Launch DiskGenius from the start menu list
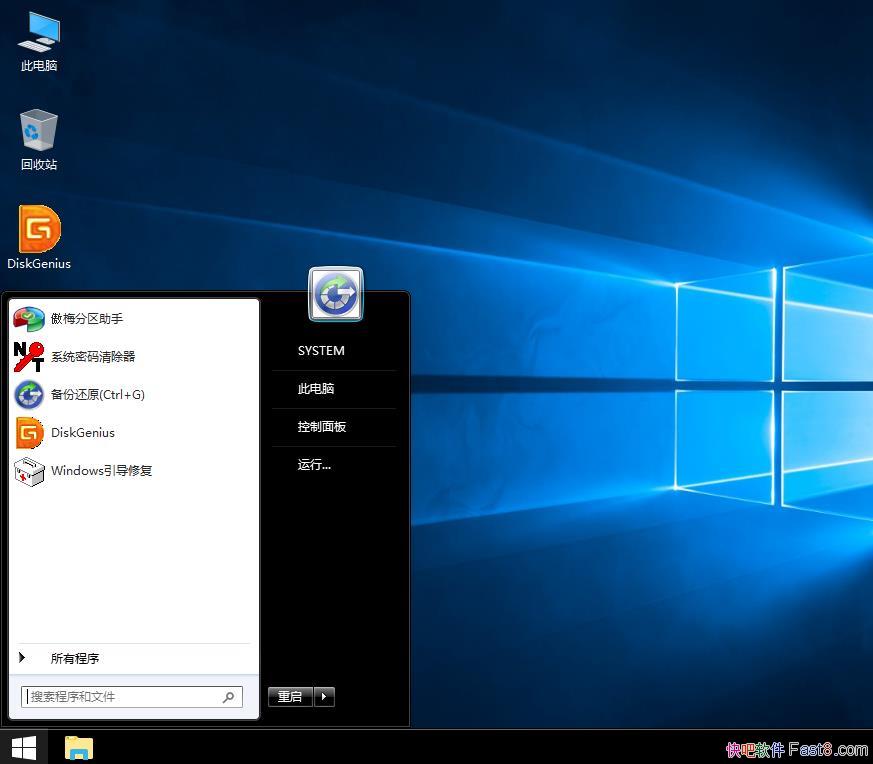 click(x=82, y=432)
